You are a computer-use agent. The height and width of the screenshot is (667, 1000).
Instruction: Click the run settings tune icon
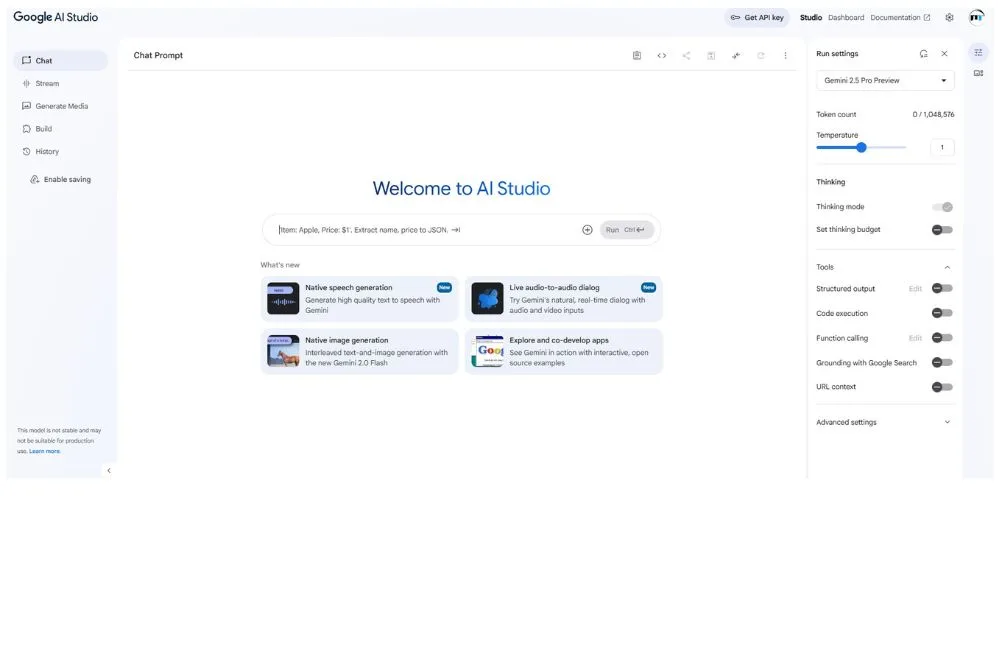coord(978,52)
